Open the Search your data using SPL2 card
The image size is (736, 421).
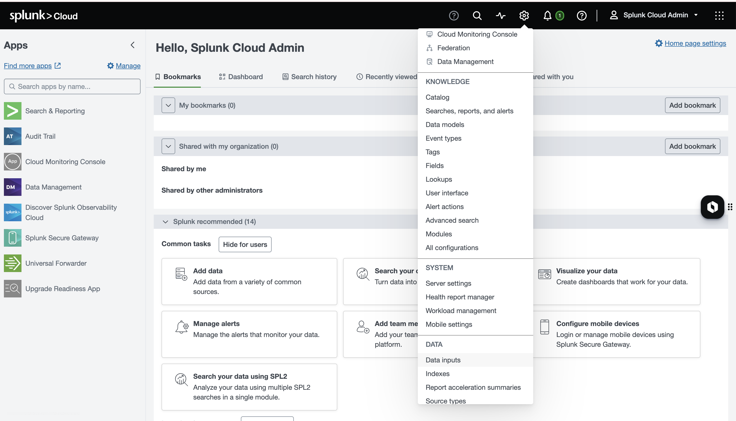click(x=249, y=387)
